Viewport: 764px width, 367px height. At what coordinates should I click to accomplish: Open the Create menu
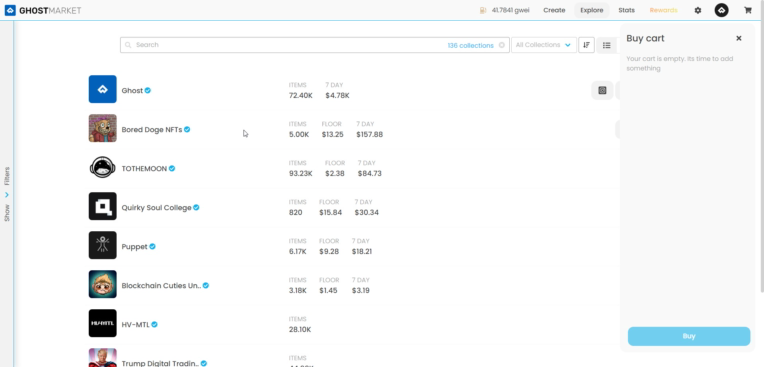point(554,10)
